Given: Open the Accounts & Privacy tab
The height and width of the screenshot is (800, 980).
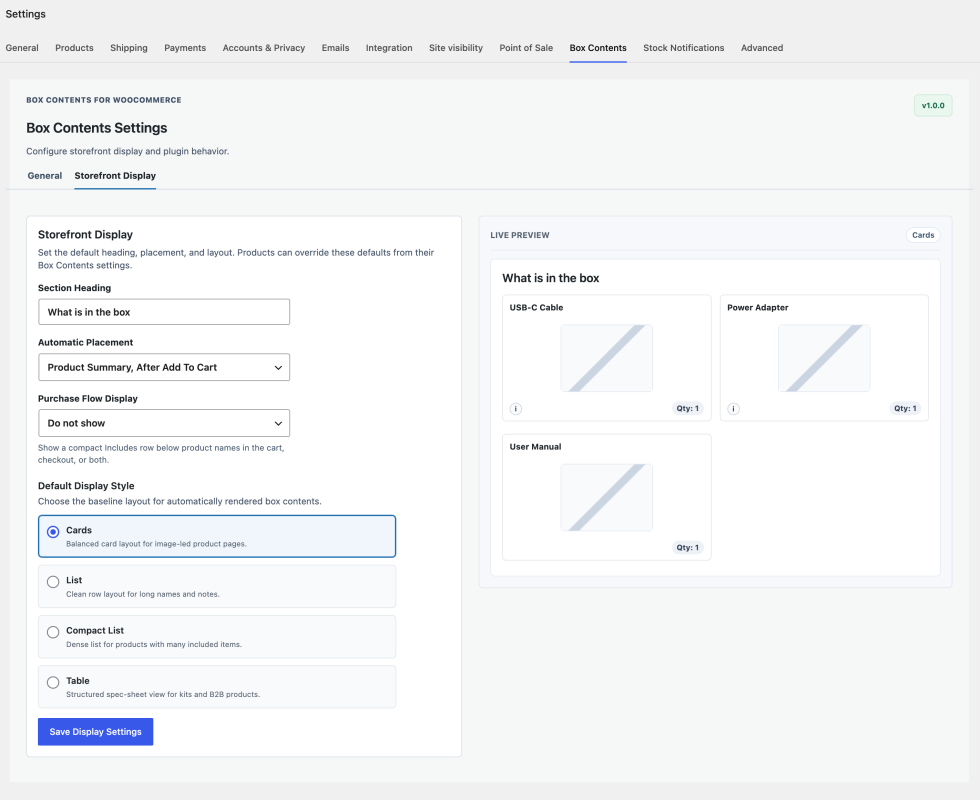Looking at the screenshot, I should pos(264,48).
